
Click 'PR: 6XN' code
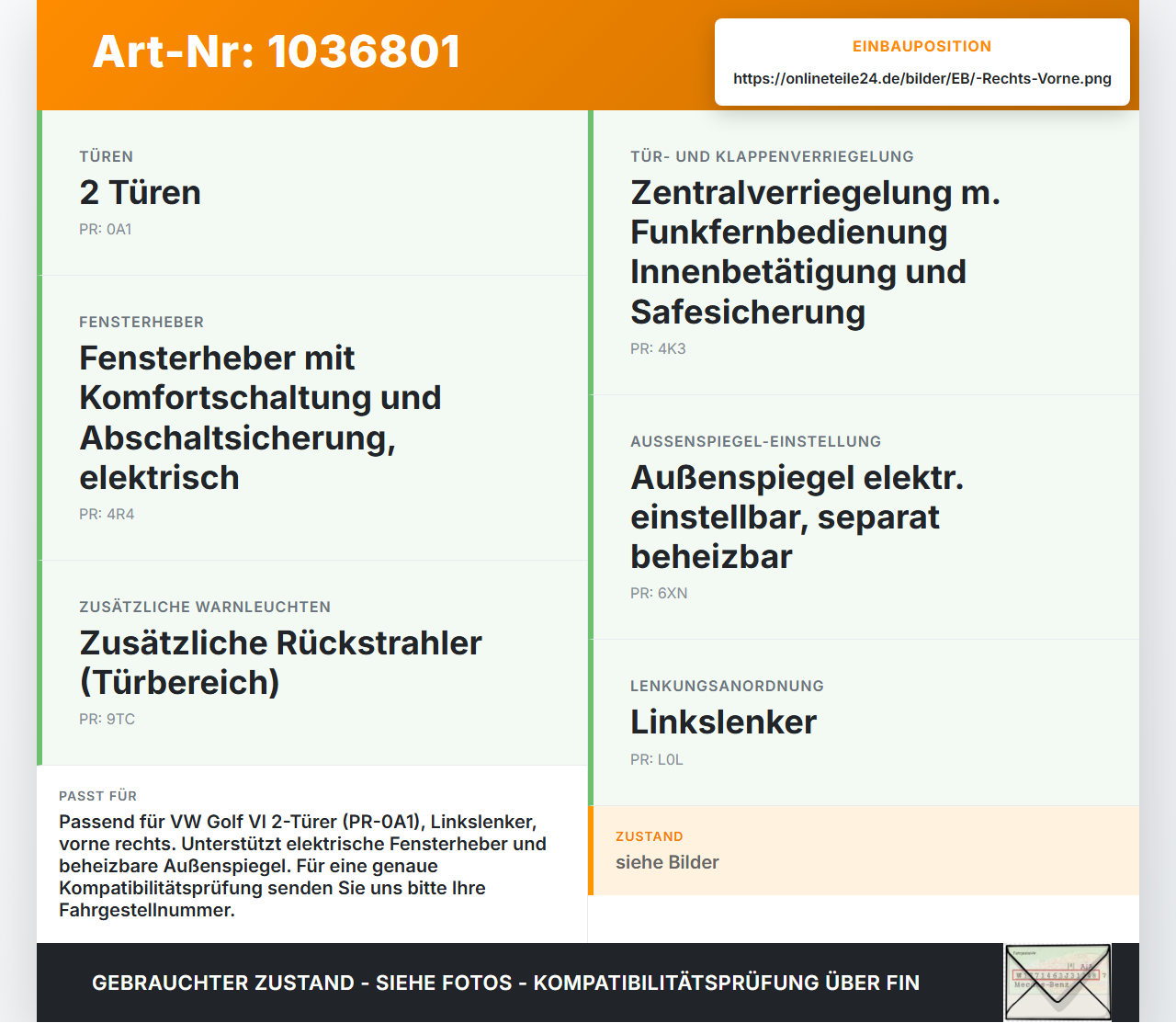coord(659,593)
